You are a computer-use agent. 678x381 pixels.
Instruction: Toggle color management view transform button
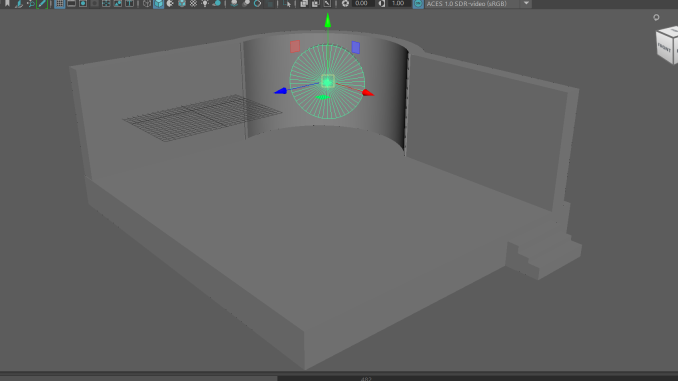418,3
